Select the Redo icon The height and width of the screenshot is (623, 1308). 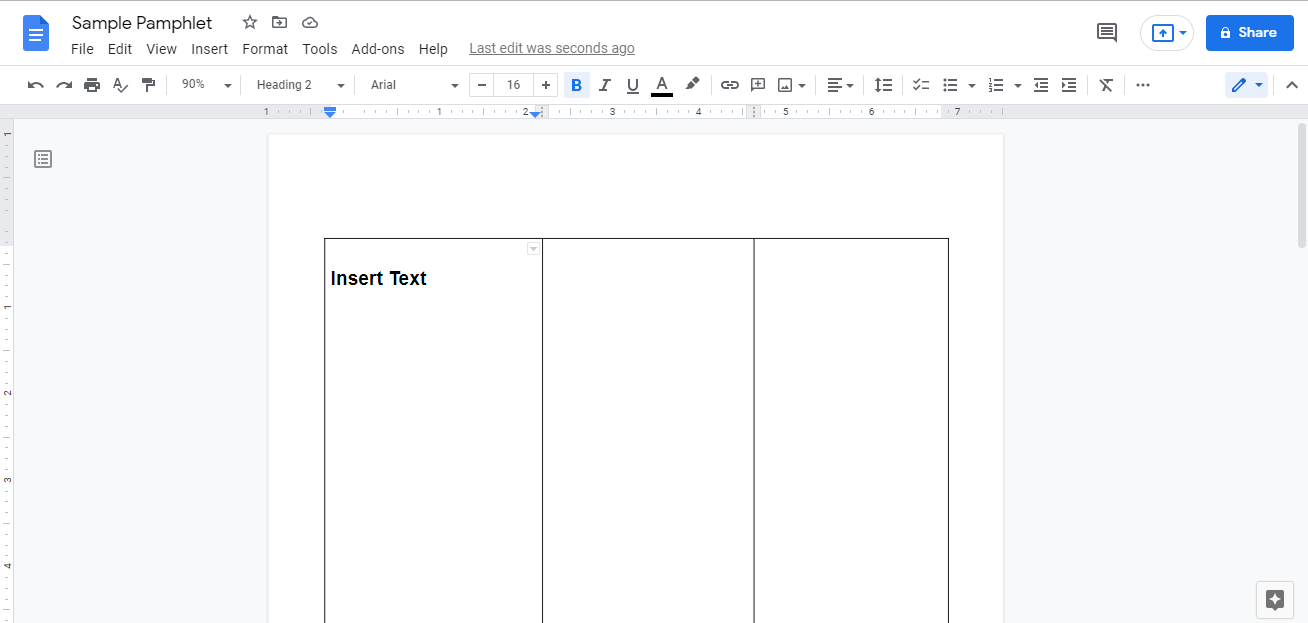[63, 85]
